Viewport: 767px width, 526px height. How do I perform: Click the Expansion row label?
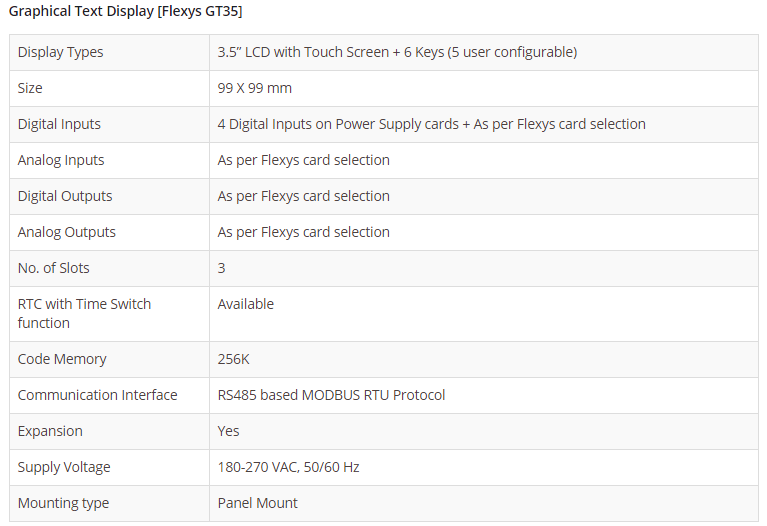[50, 431]
